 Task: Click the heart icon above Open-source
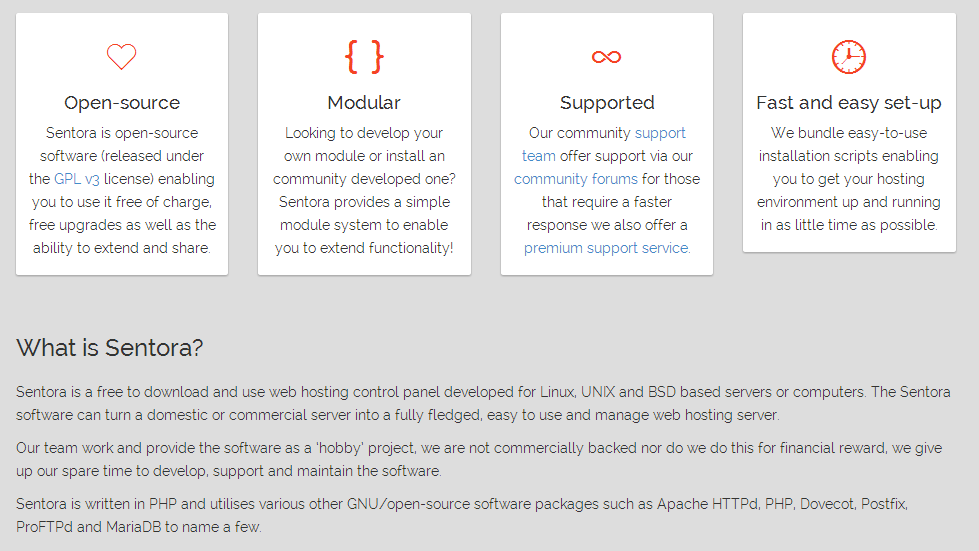click(x=122, y=57)
